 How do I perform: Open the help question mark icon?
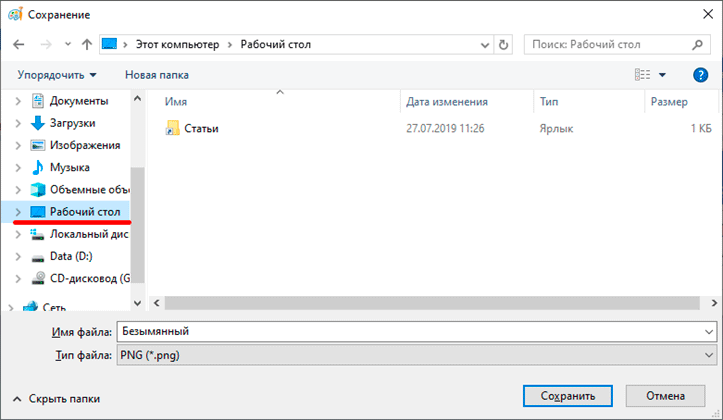[x=700, y=75]
